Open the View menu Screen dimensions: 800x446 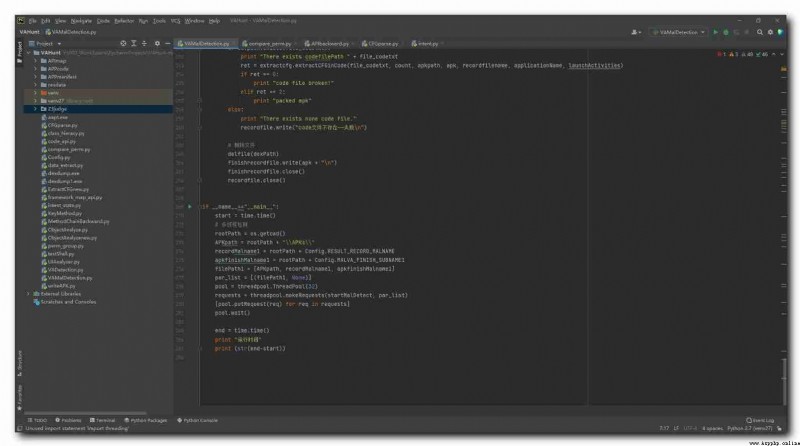tap(60, 21)
